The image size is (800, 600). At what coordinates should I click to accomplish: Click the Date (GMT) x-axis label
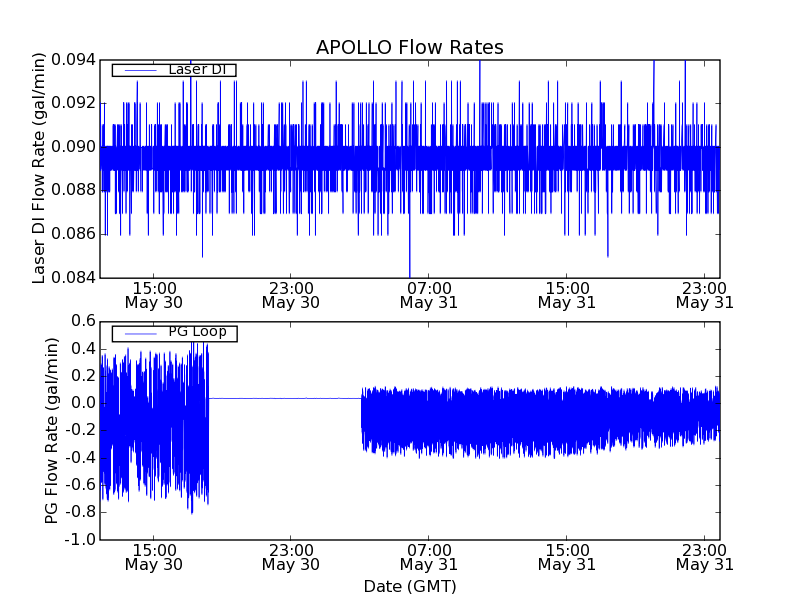(x=409, y=586)
